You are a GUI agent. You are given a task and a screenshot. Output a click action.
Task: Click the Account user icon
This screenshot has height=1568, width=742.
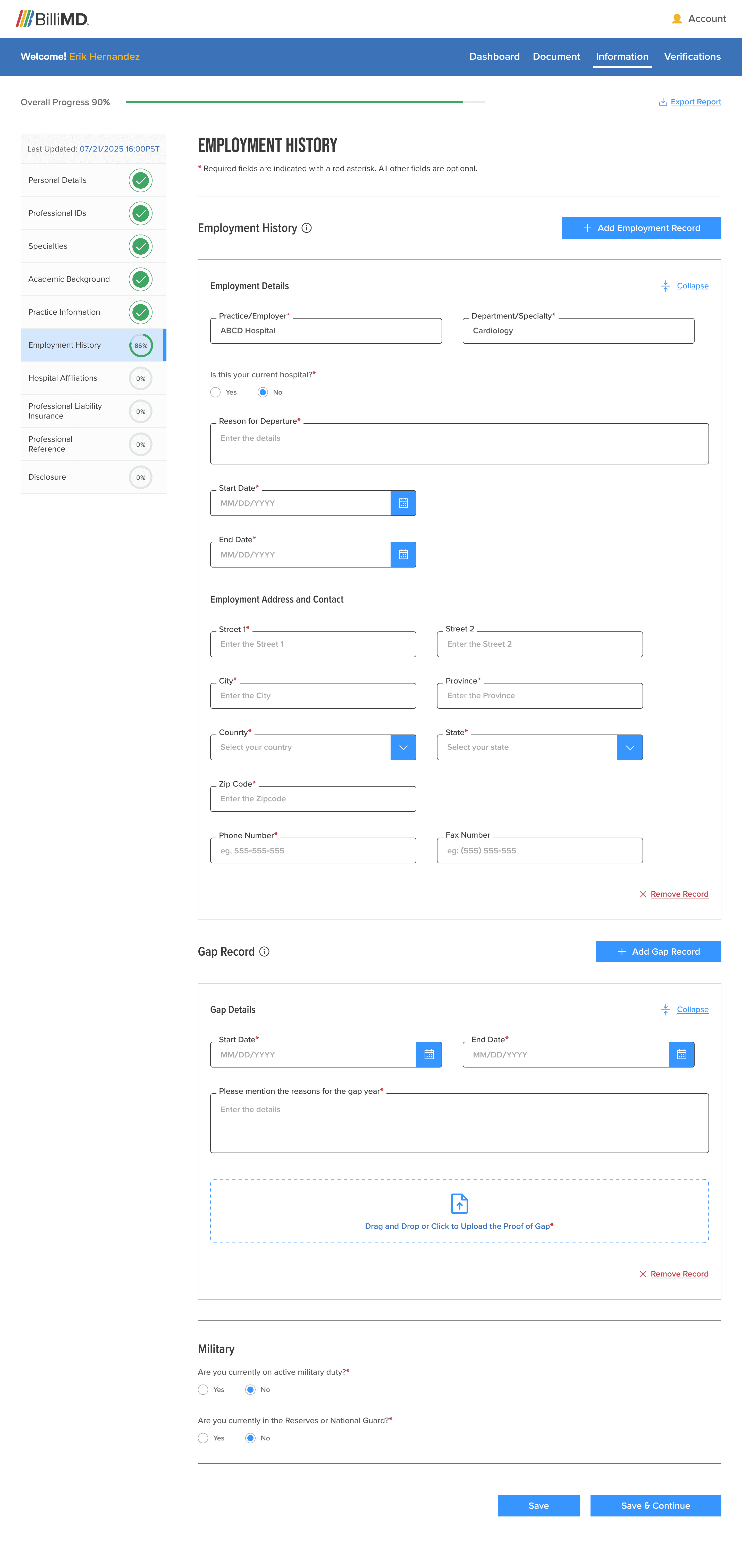pyautogui.click(x=677, y=19)
